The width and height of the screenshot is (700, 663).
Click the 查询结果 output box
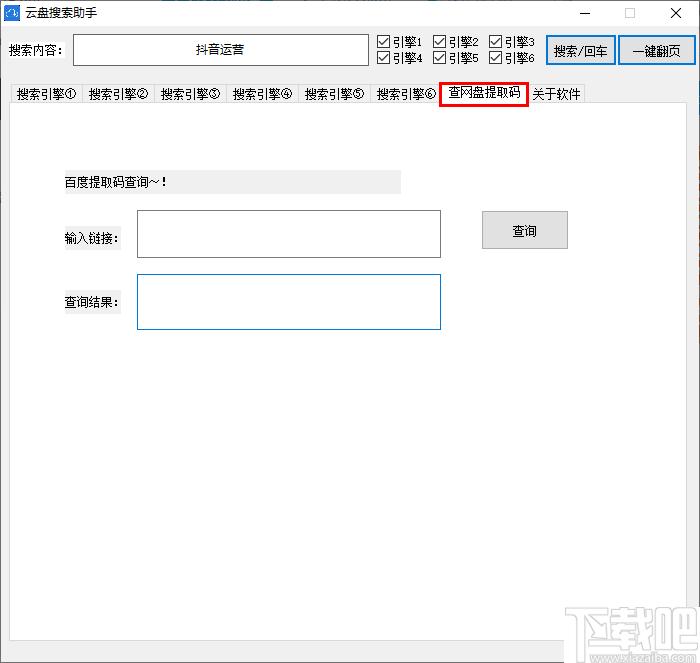pyautogui.click(x=289, y=302)
